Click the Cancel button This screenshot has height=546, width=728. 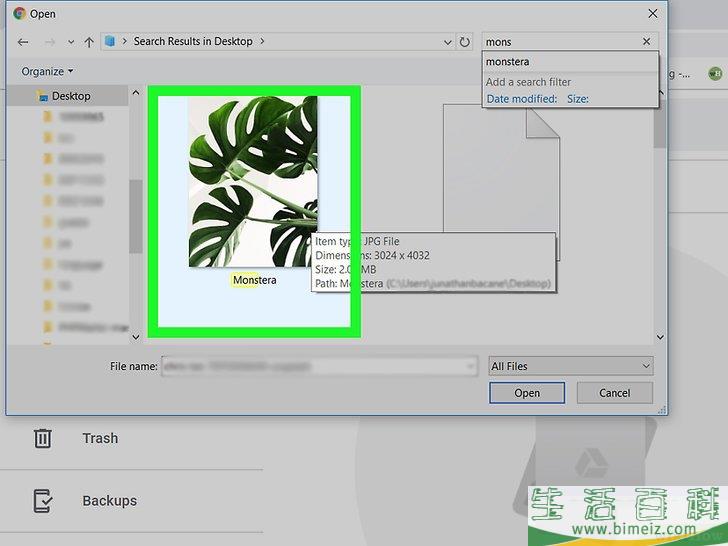tap(614, 393)
